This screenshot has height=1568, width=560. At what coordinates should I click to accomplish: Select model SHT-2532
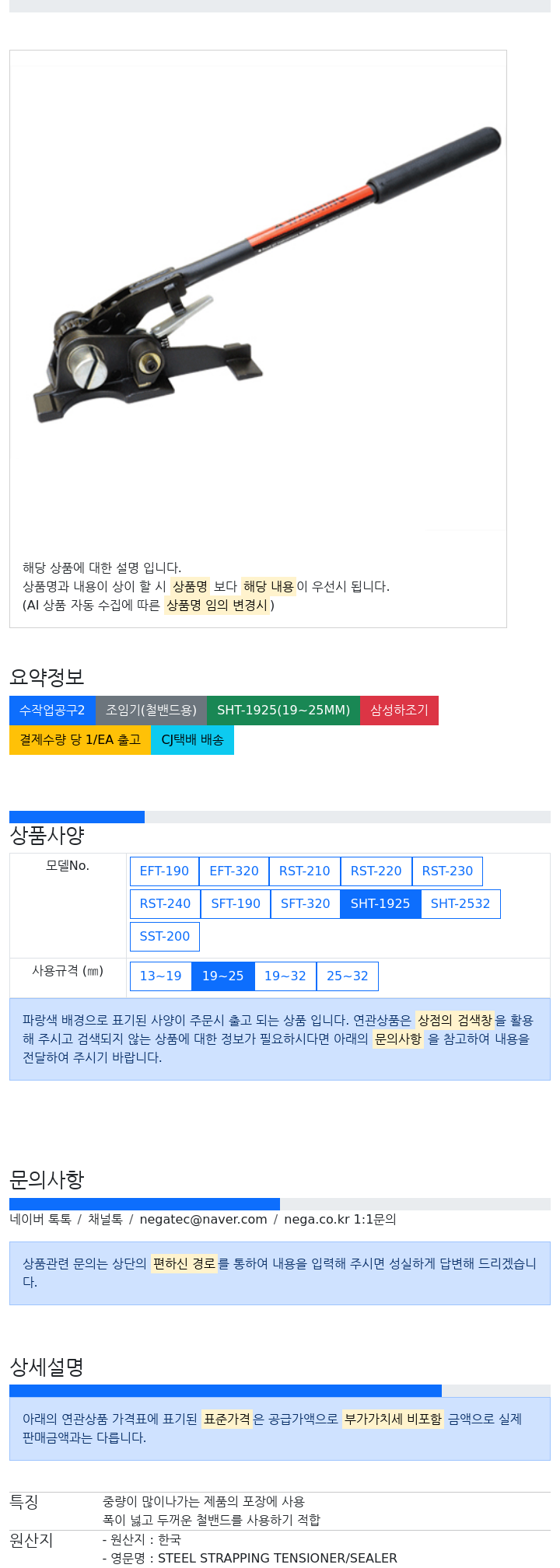click(x=460, y=903)
